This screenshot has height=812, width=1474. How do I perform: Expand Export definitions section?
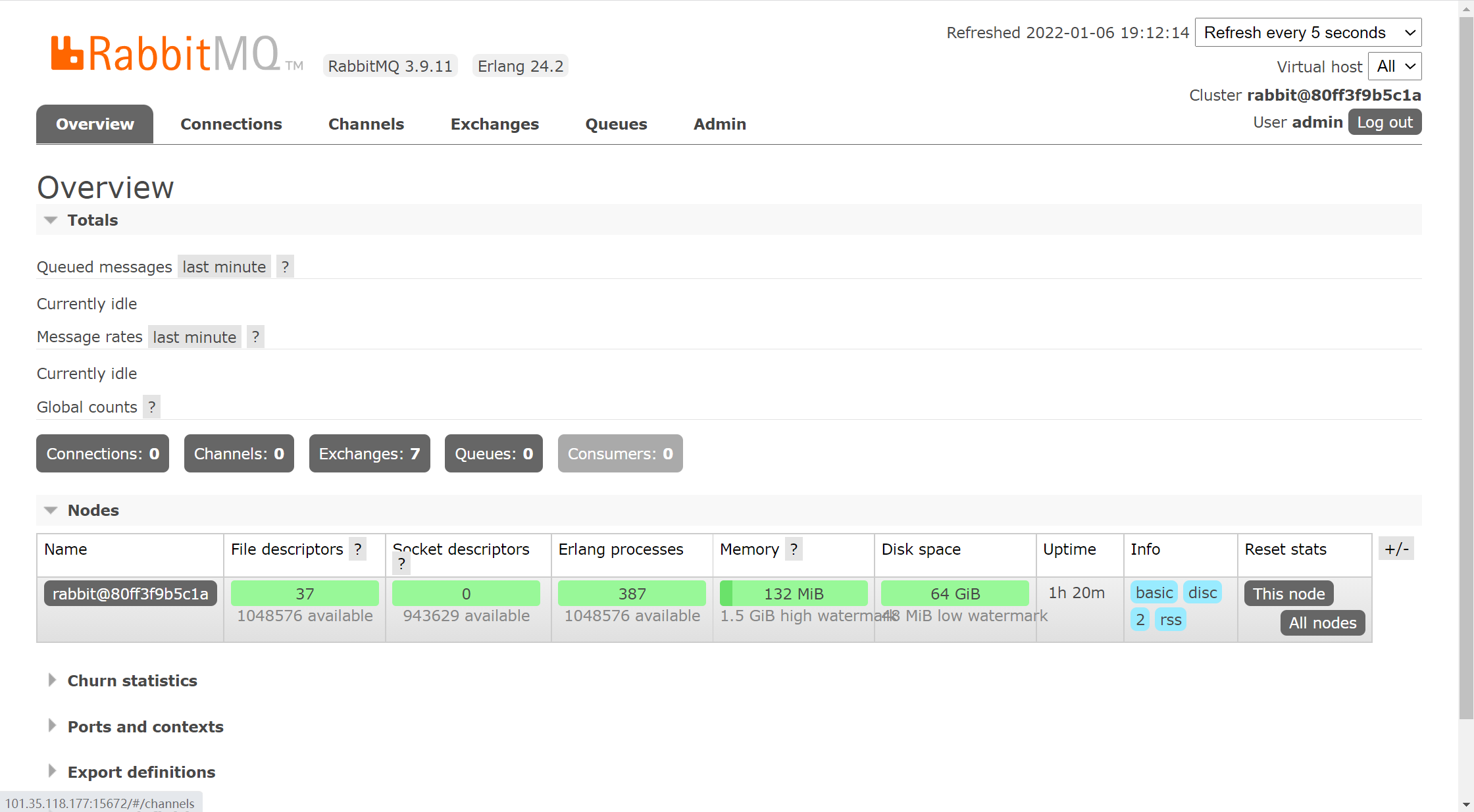point(132,772)
